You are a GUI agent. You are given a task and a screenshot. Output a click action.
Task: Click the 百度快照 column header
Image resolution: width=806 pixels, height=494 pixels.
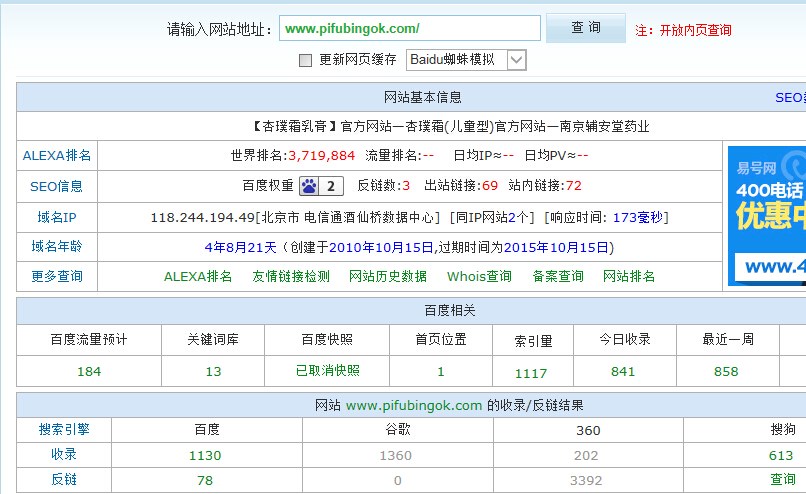327,339
